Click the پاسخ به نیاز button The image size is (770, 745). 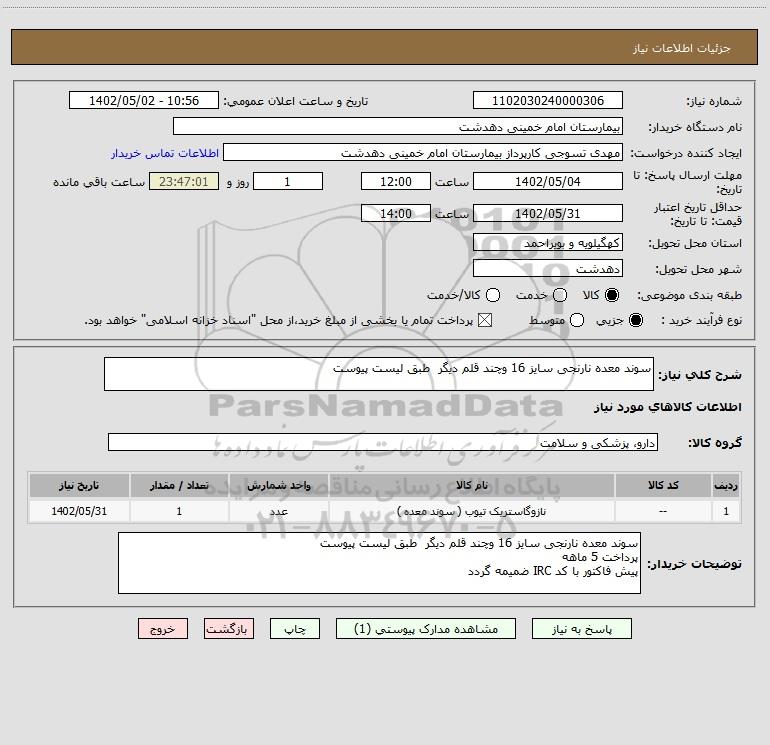pyautogui.click(x=581, y=629)
